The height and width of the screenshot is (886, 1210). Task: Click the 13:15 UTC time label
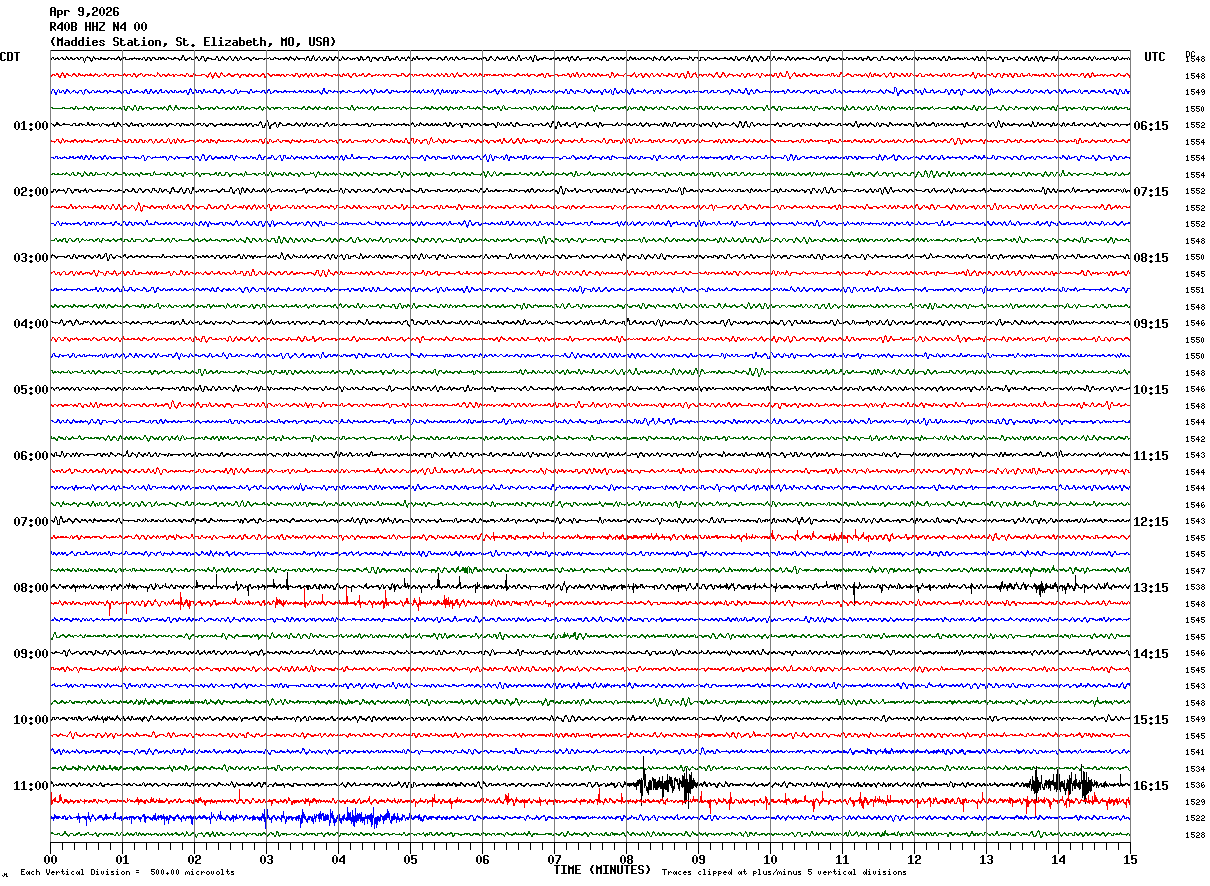tap(1151, 588)
